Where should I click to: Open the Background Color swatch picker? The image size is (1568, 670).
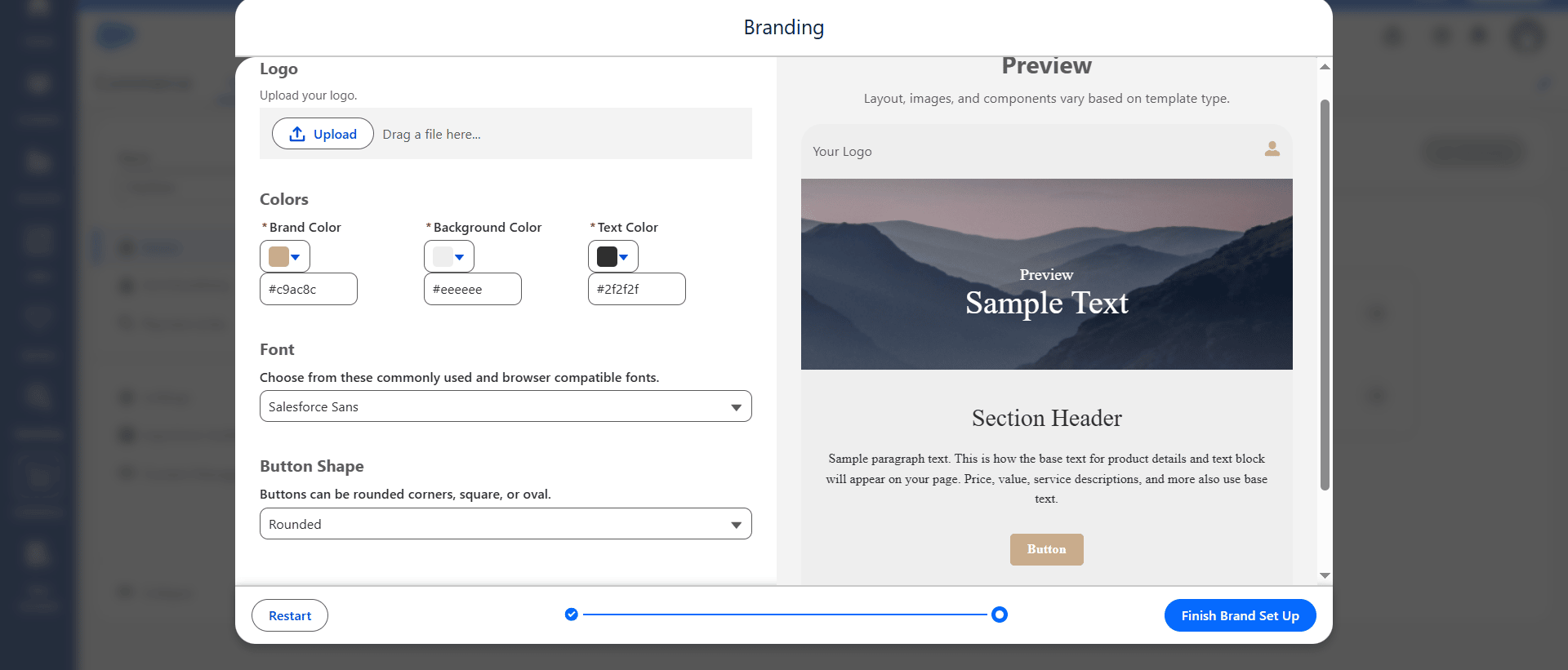pyautogui.click(x=449, y=256)
